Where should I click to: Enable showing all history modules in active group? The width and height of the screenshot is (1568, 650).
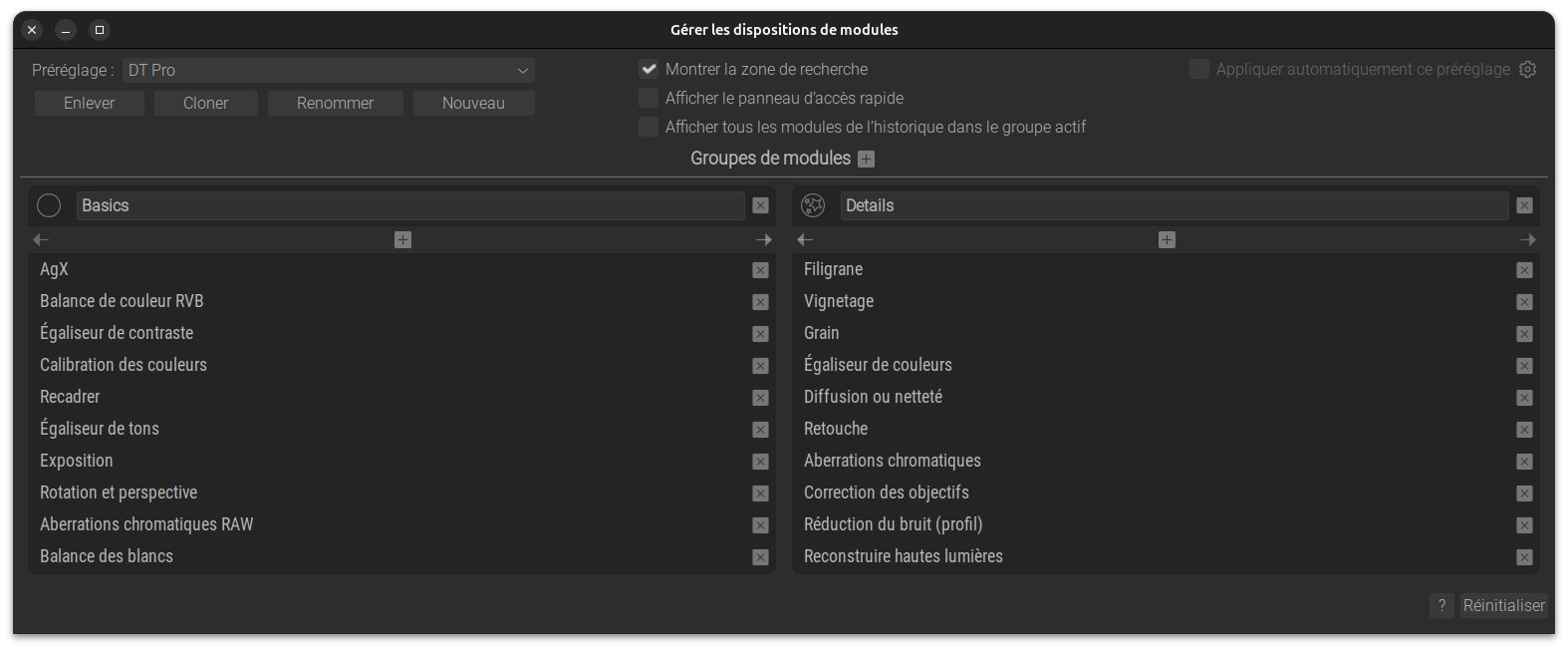(x=649, y=127)
